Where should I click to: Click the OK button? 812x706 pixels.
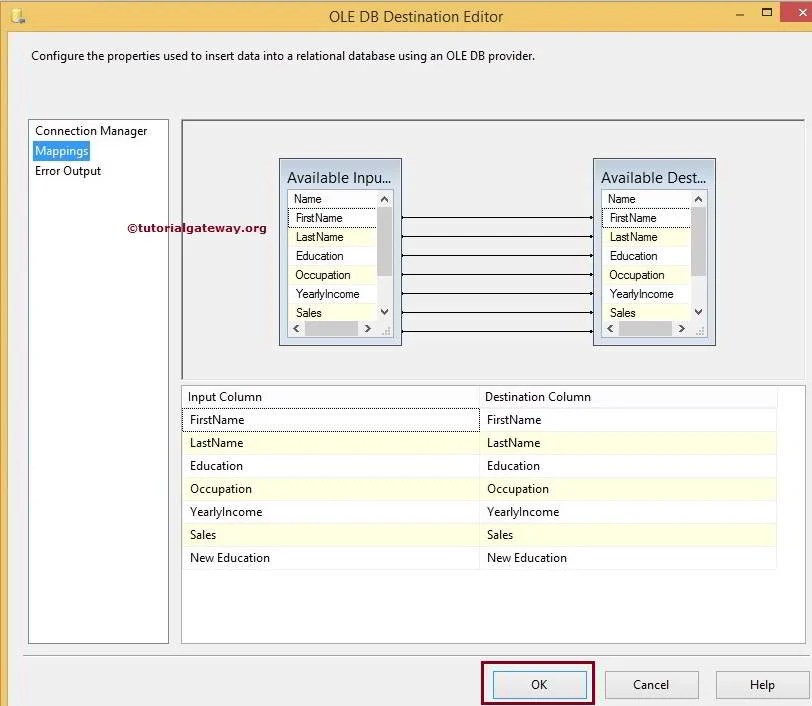pyautogui.click(x=538, y=684)
